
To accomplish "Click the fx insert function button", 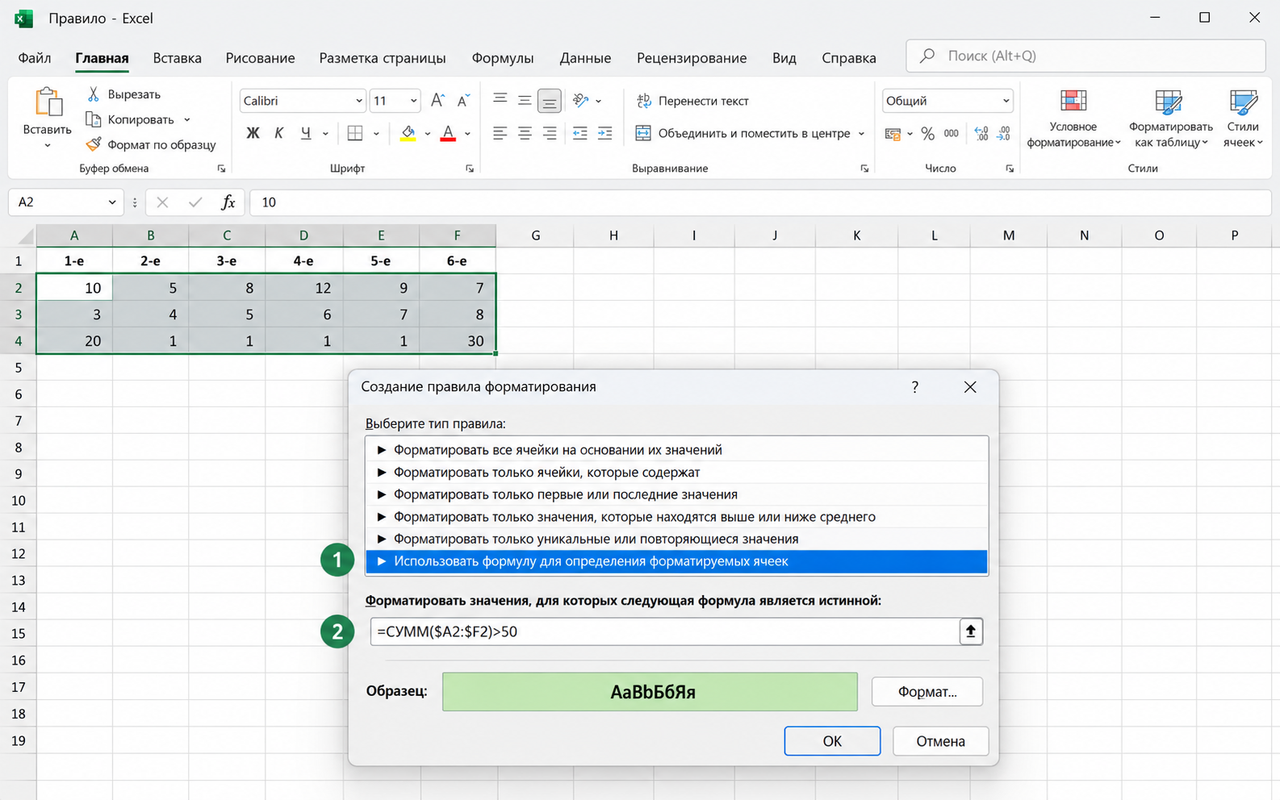I will click(x=228, y=202).
